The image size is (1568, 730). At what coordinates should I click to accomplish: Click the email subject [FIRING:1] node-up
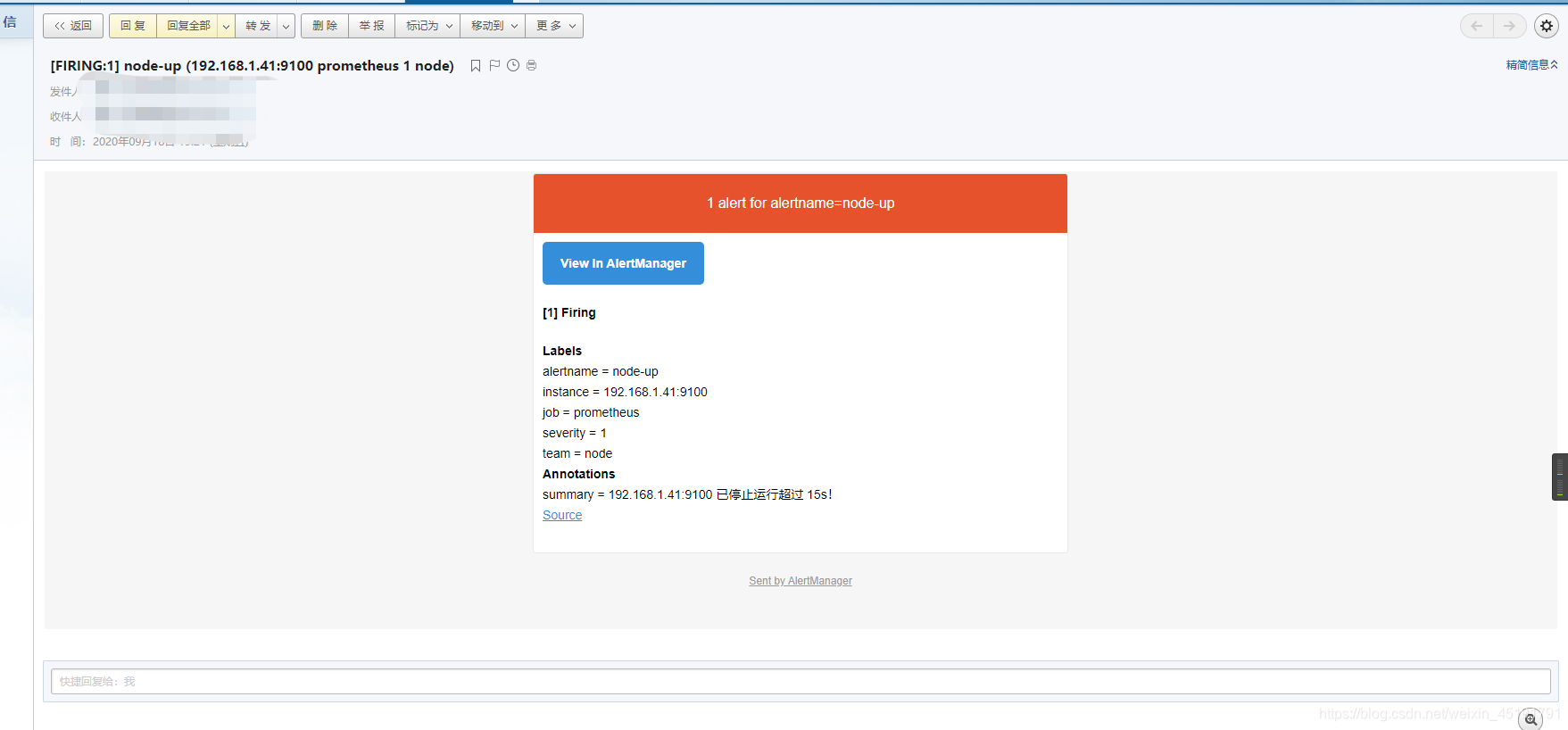[x=253, y=65]
